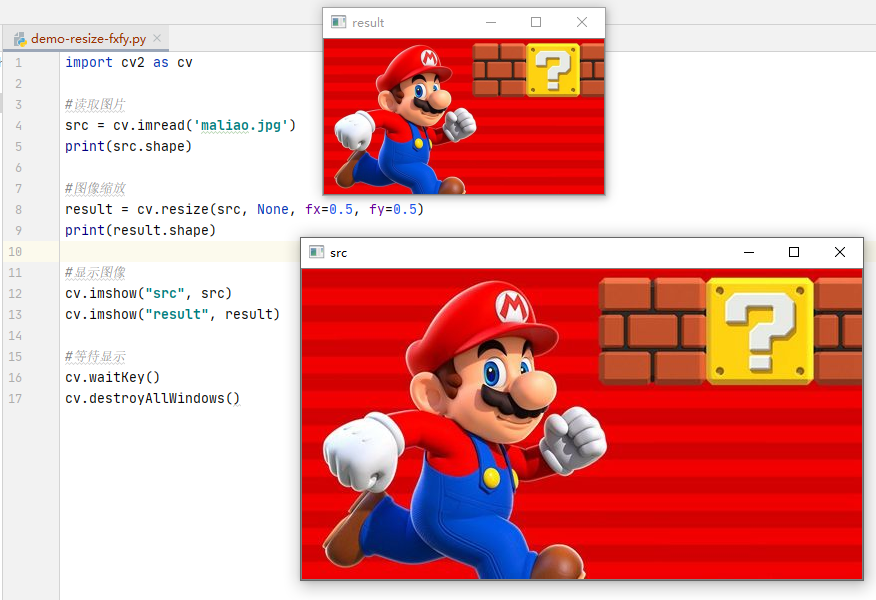This screenshot has width=876, height=600.
Task: Maximize the result window
Action: (x=536, y=22)
